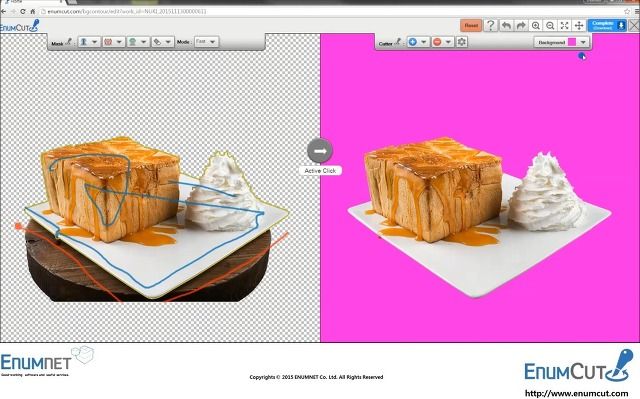This screenshot has width=640, height=399.
Task: Click the copyright 2015 ENUMNET text
Action: 316,377
